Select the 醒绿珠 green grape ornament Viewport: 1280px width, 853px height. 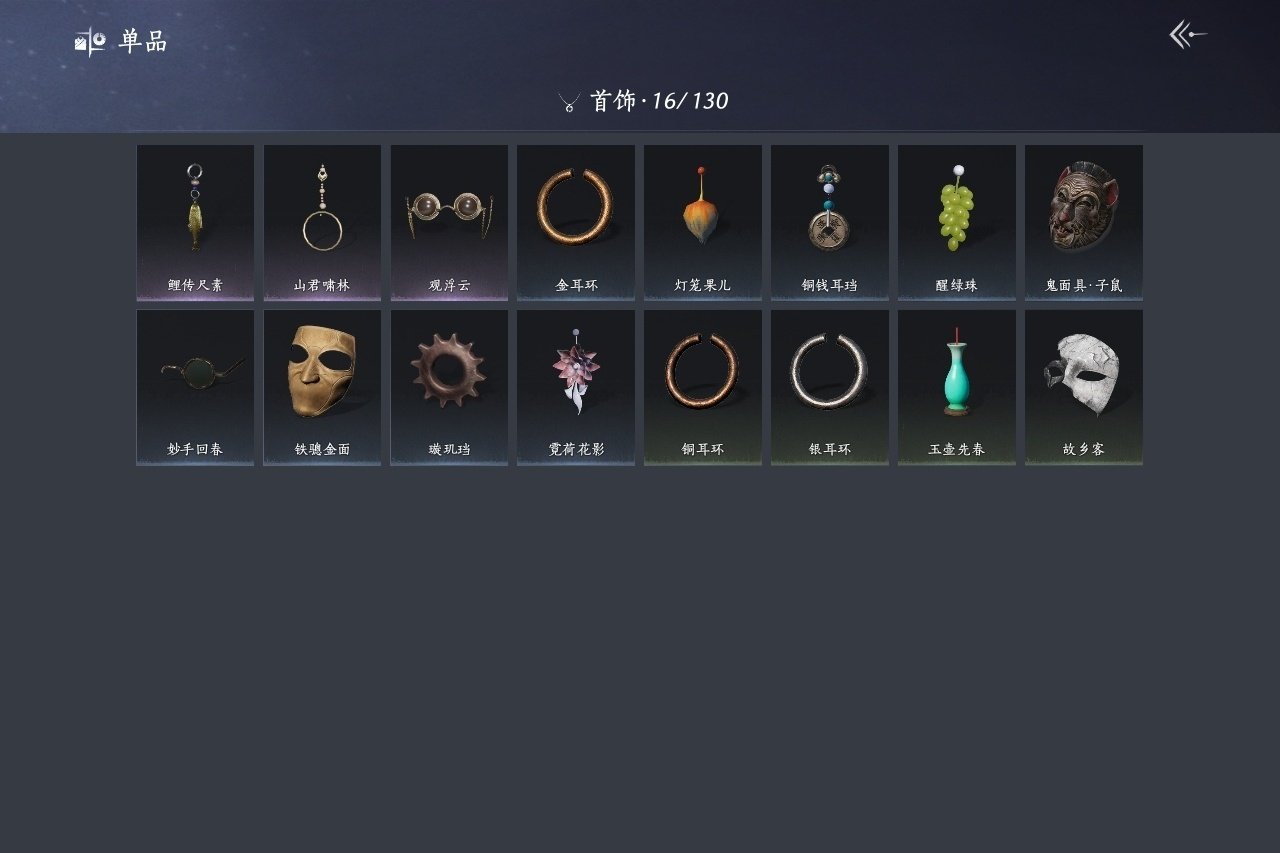(957, 223)
